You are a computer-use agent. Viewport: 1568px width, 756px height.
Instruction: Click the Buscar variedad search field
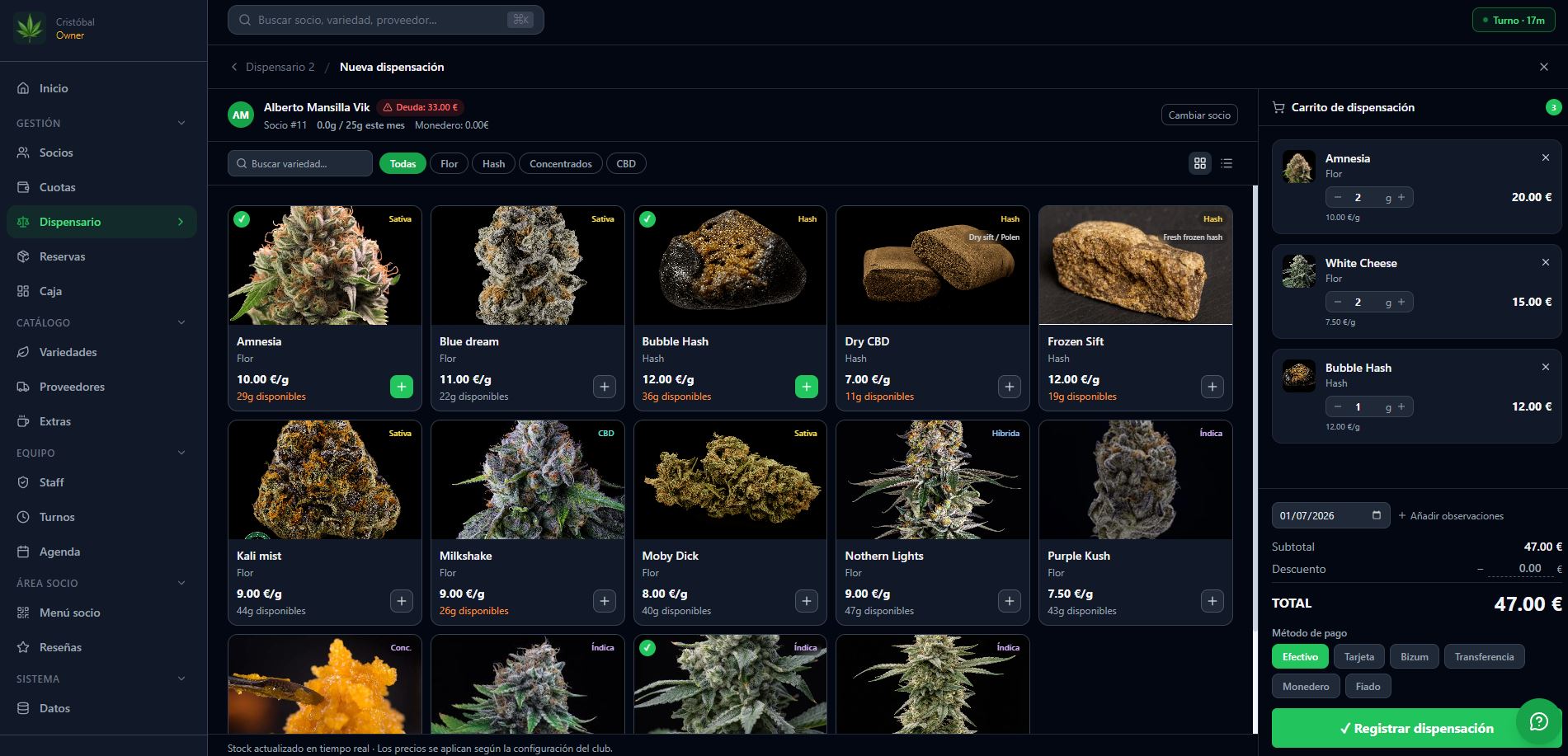click(x=300, y=163)
